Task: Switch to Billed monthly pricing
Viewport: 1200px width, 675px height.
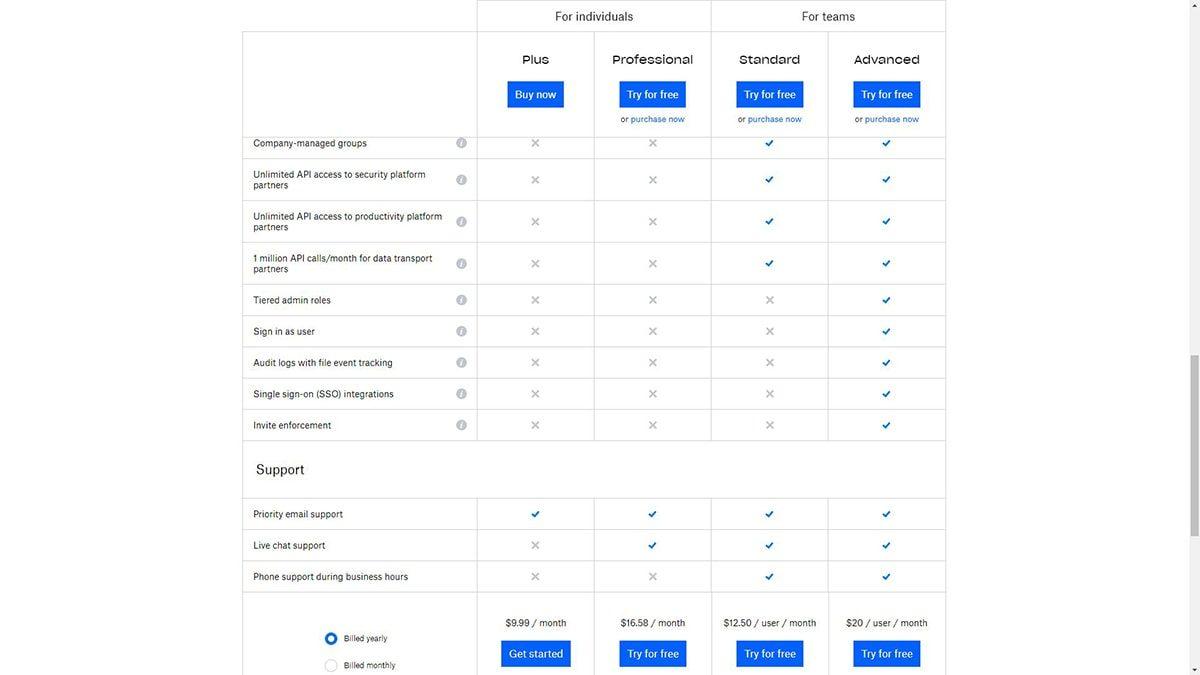Action: [x=331, y=665]
